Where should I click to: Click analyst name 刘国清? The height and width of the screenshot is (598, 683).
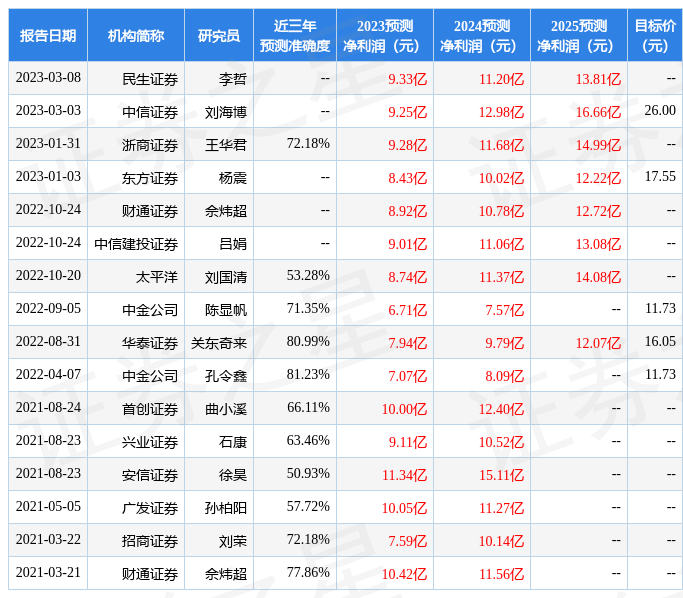[226, 277]
